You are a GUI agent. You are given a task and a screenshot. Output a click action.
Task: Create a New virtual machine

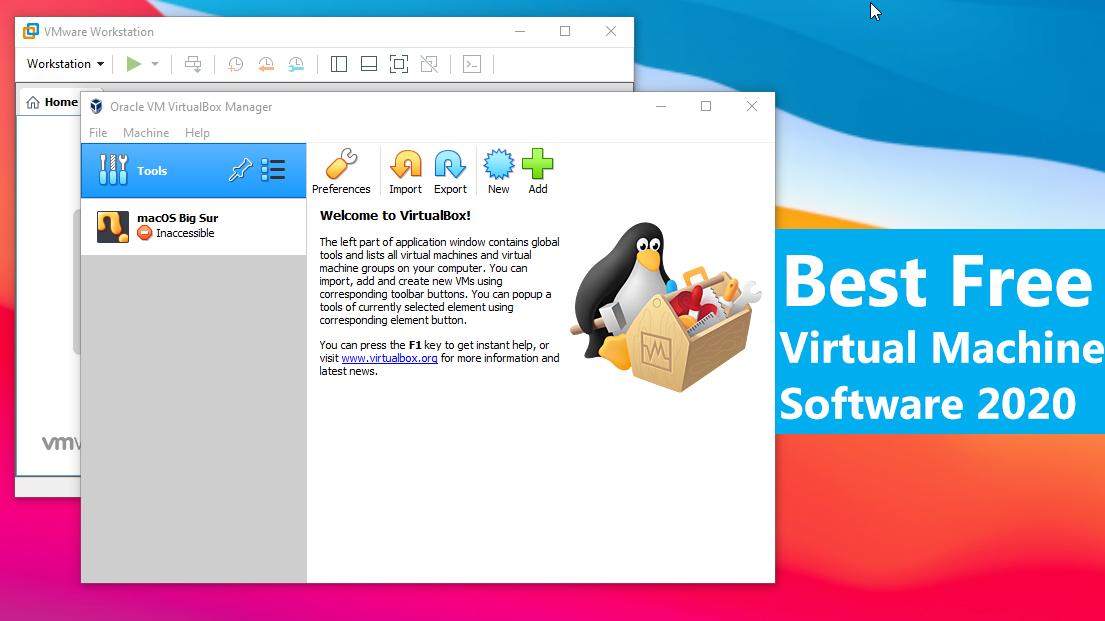pos(498,169)
